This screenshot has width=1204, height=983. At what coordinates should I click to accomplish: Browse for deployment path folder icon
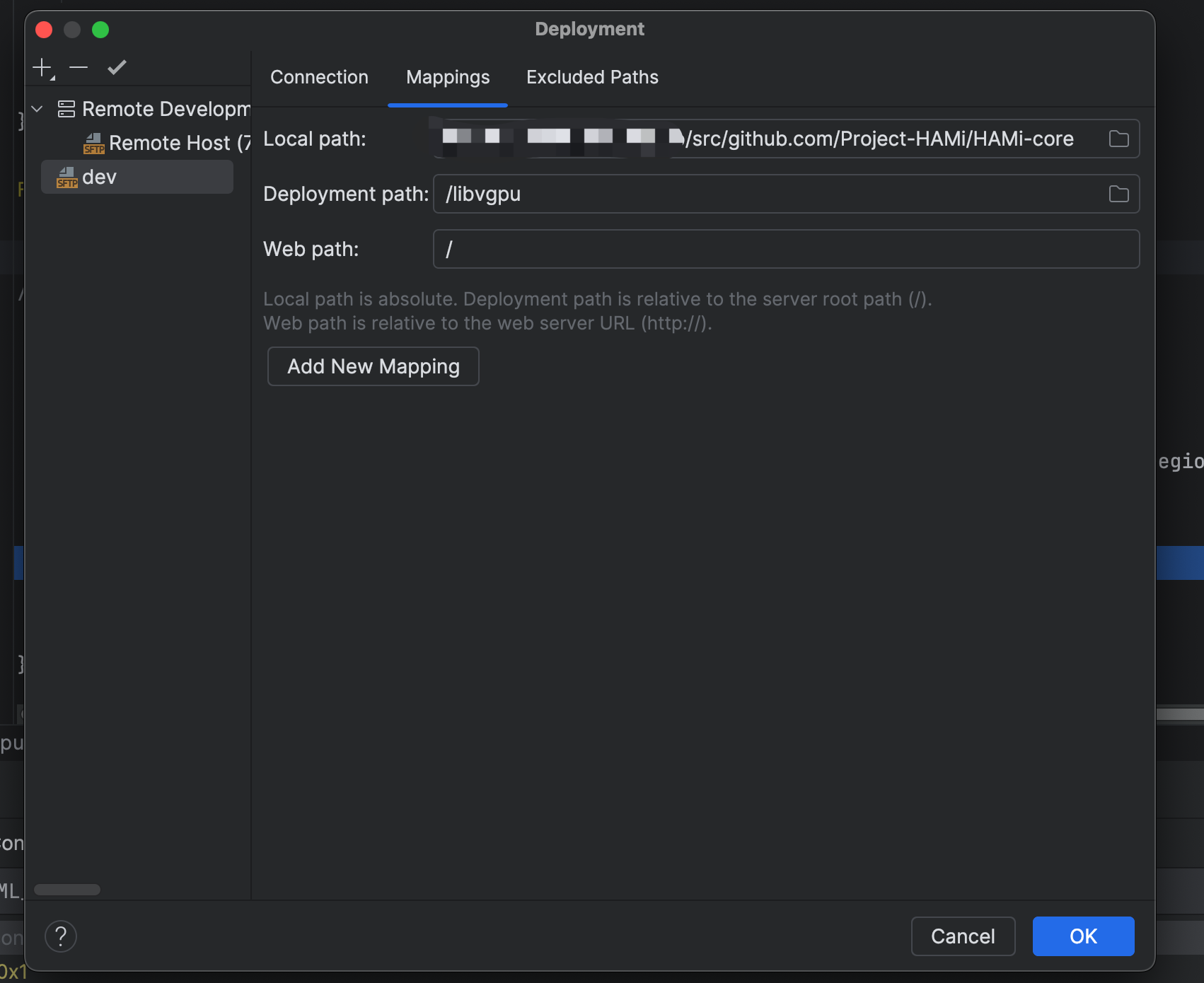pyautogui.click(x=1118, y=194)
